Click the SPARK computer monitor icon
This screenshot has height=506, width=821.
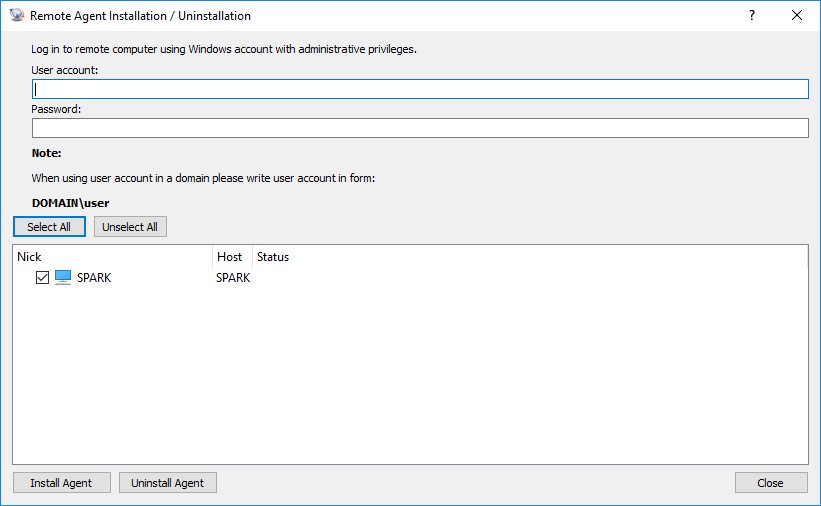pyautogui.click(x=63, y=277)
